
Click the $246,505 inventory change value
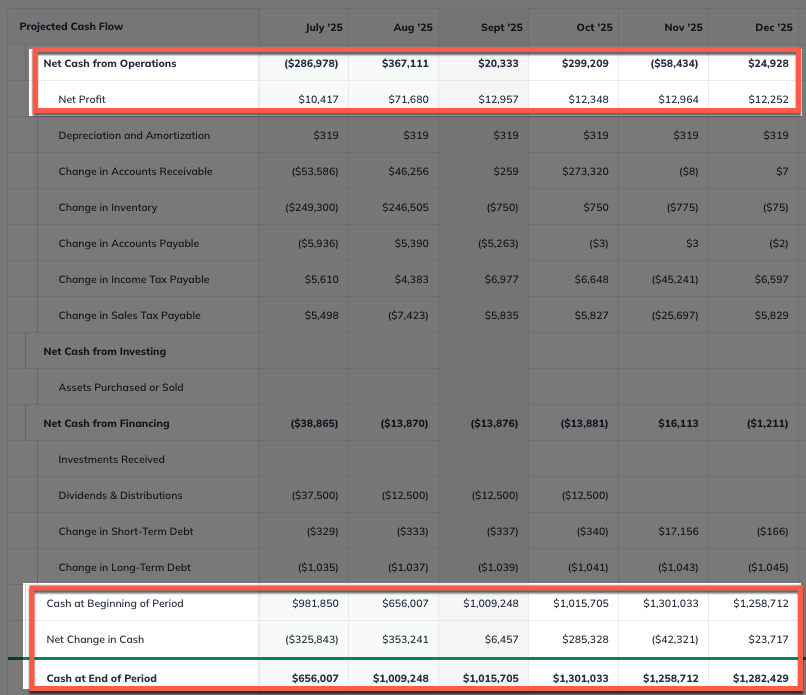[x=405, y=207]
